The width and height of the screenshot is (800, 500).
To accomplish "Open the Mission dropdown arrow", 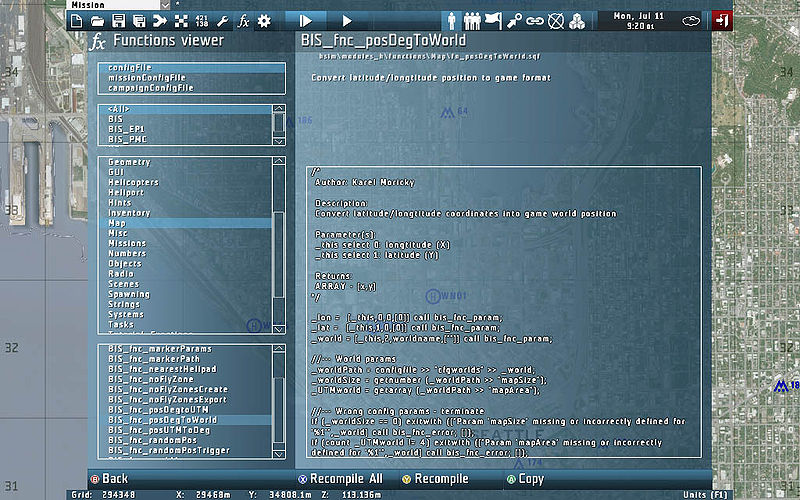I will point(165,5).
